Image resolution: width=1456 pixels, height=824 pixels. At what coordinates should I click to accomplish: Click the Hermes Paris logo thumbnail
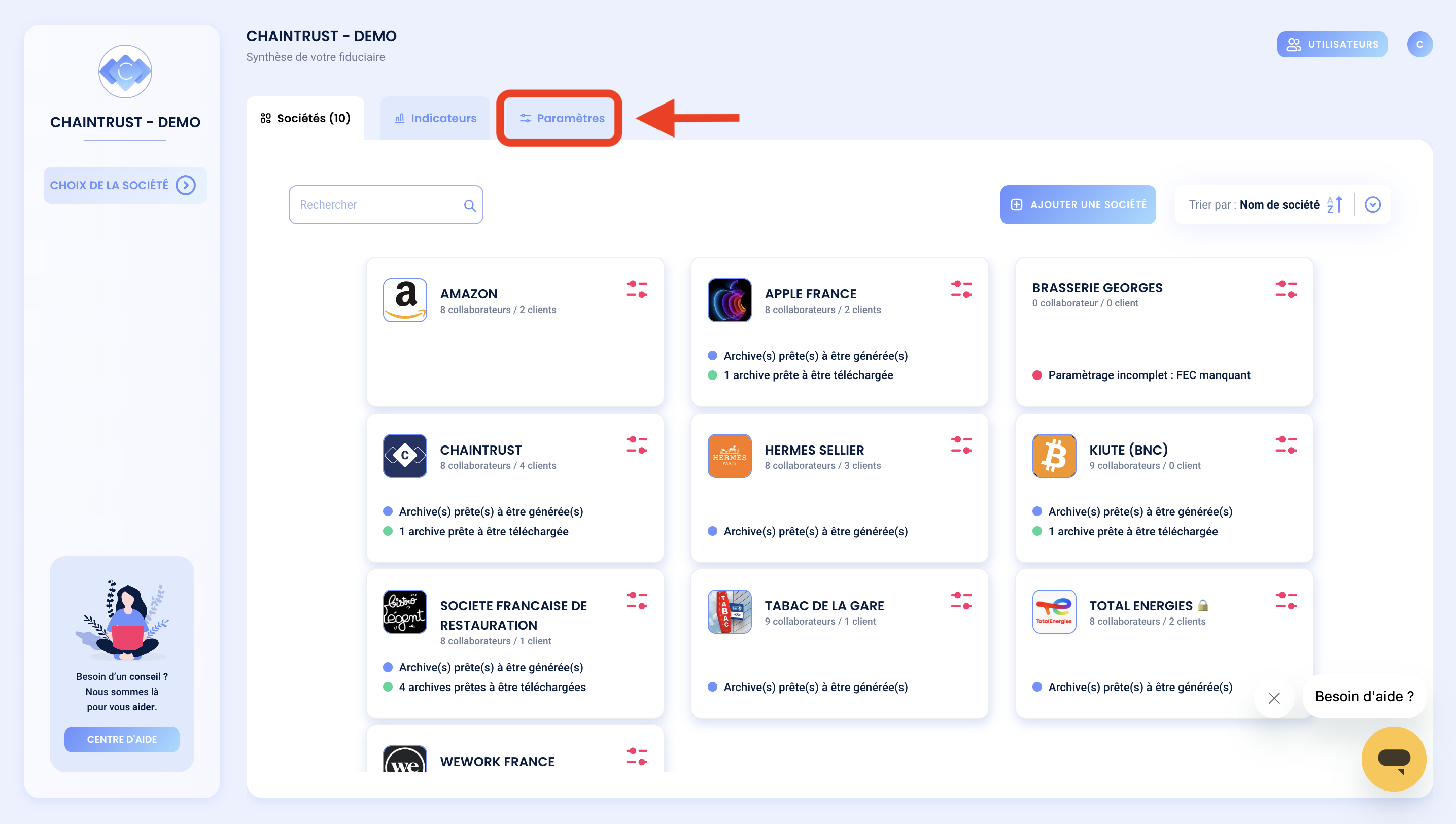[x=730, y=456]
